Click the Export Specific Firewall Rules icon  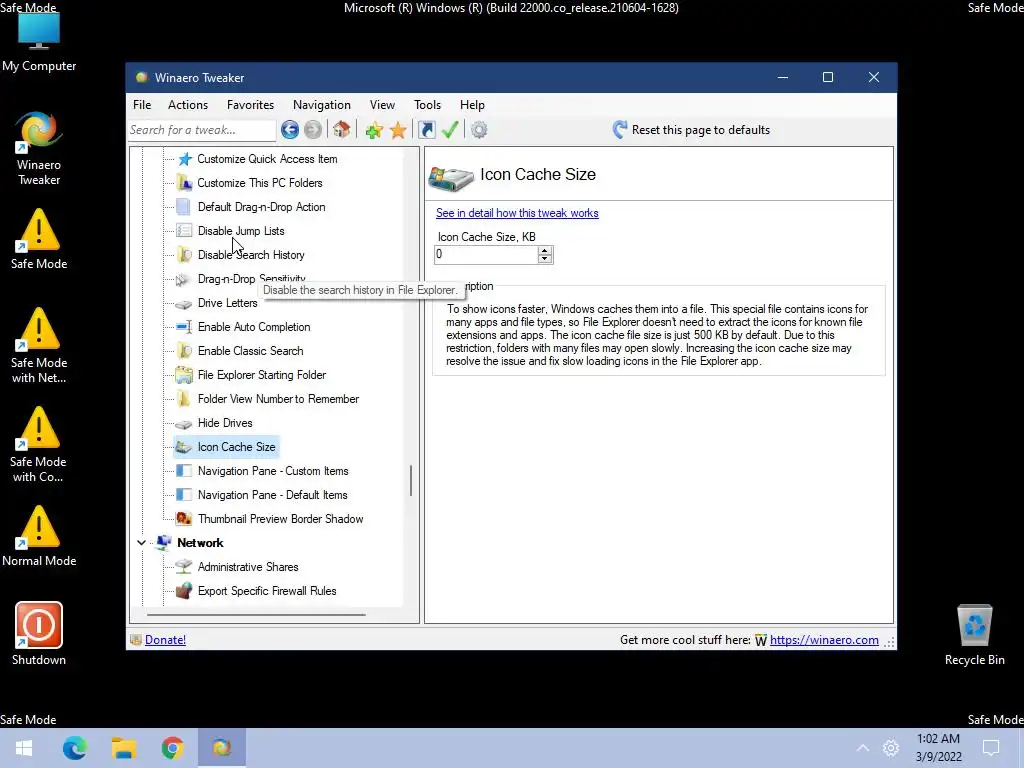pos(184,590)
